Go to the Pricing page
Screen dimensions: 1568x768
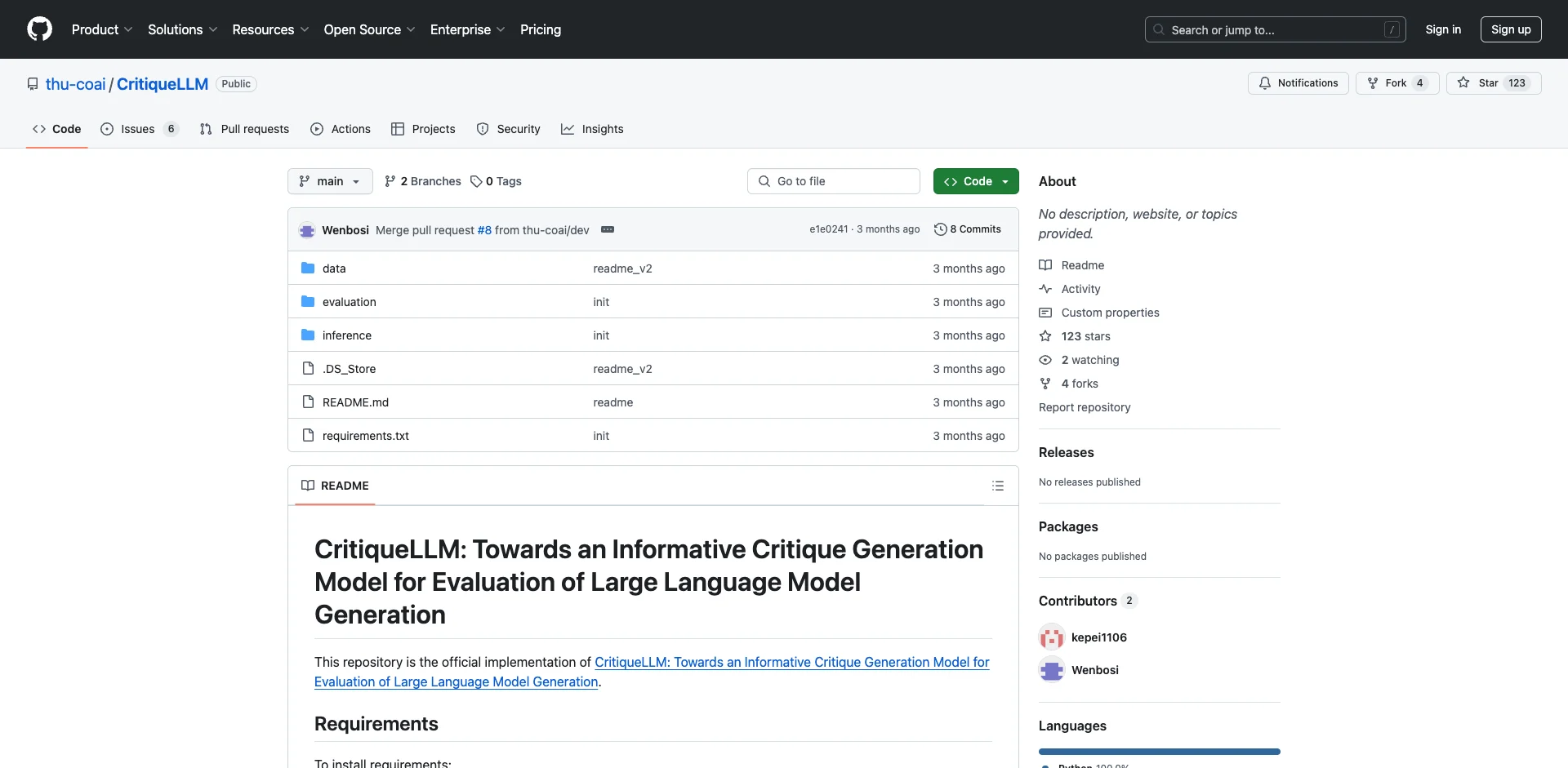(x=541, y=29)
